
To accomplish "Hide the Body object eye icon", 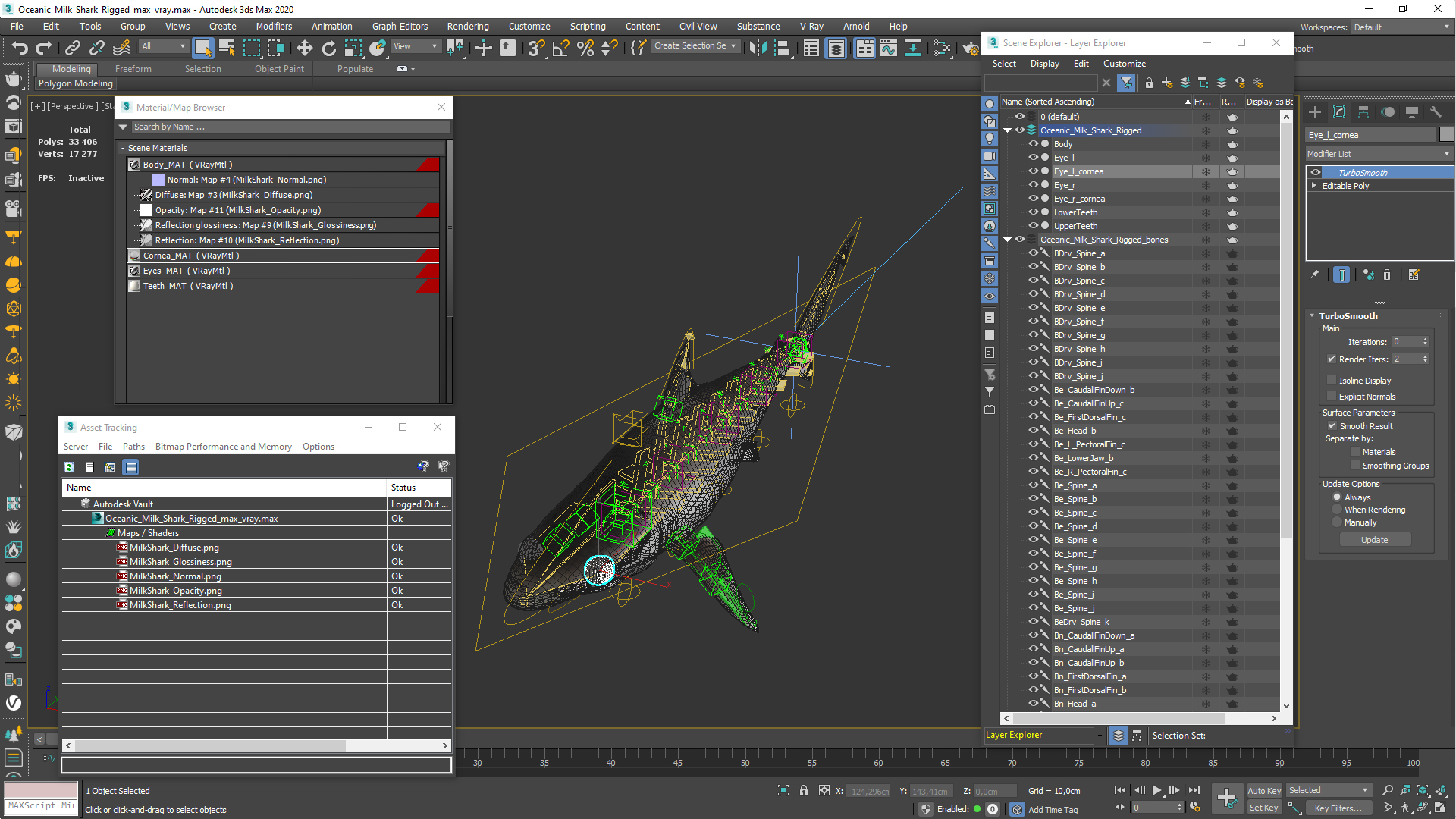I will [x=1033, y=144].
